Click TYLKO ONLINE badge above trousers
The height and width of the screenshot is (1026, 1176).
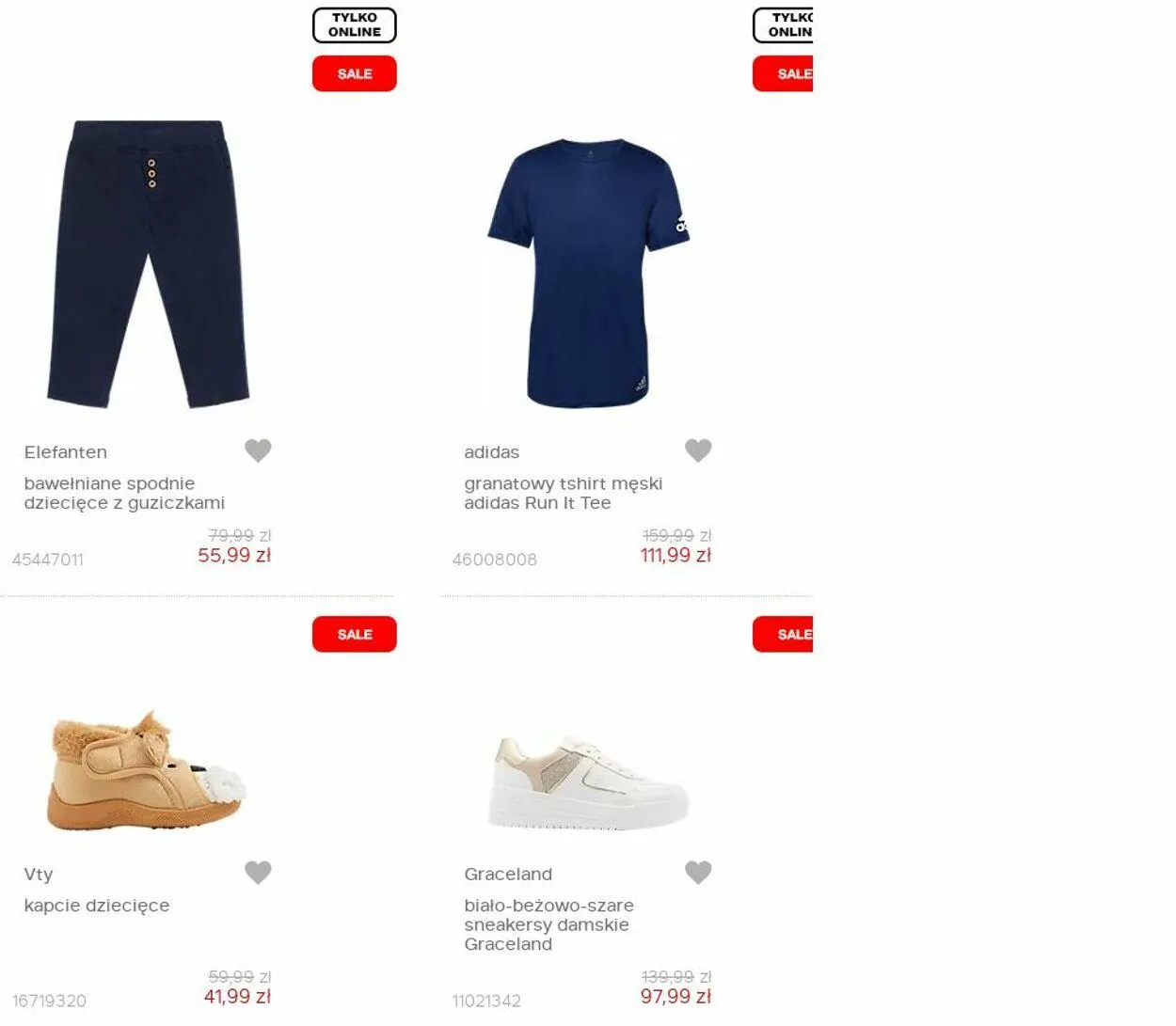tap(355, 25)
